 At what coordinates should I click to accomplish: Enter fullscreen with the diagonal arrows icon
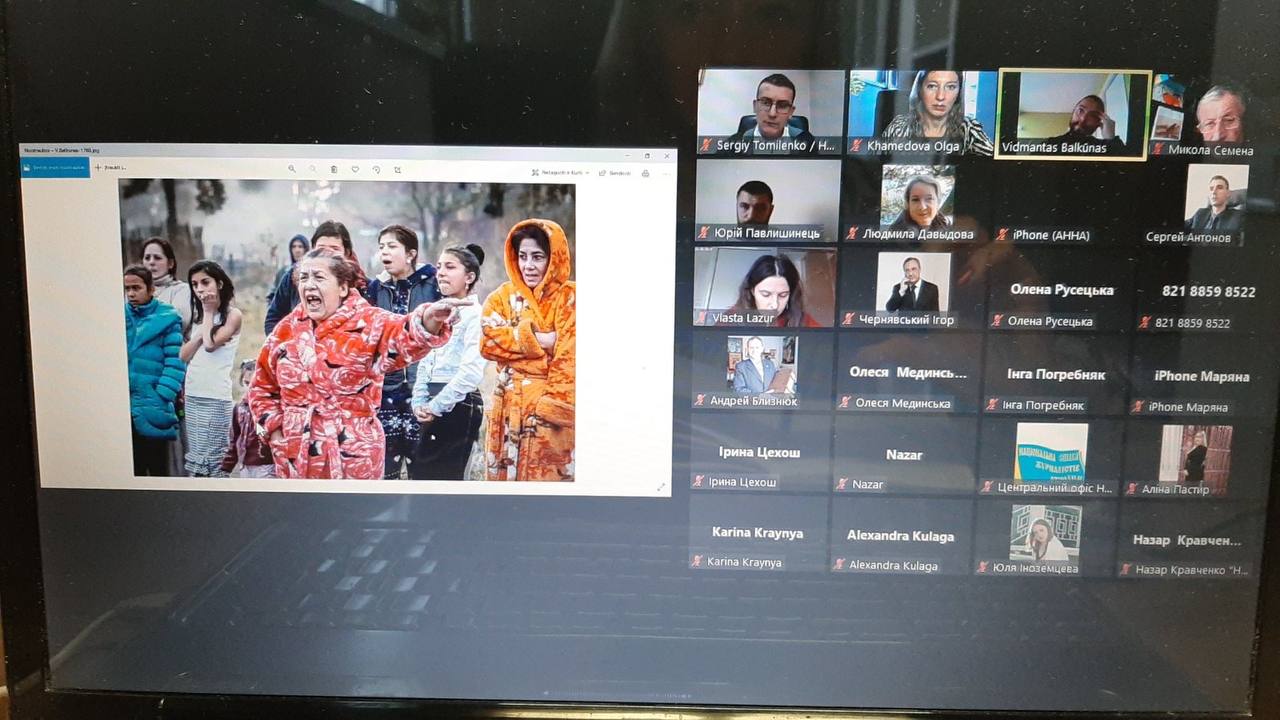point(660,487)
